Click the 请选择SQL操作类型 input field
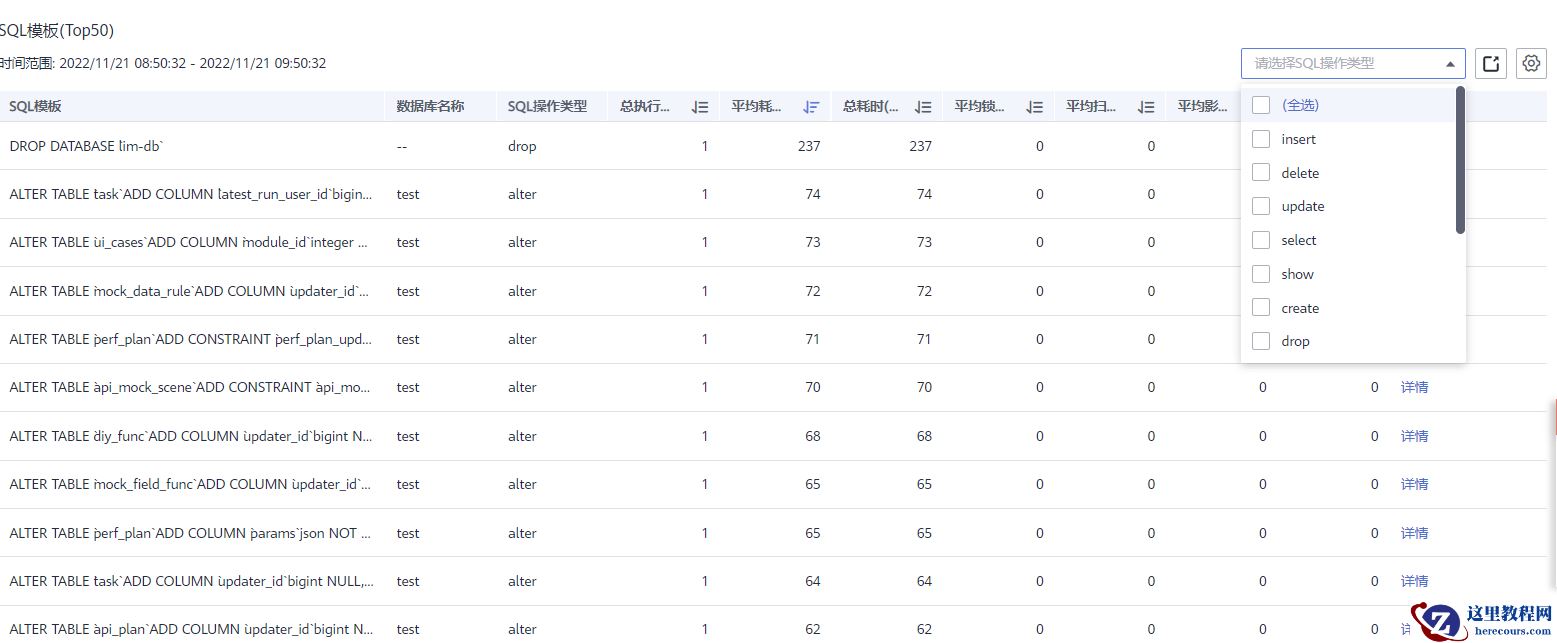Screen dimensions: 1557x643 pos(1353,64)
